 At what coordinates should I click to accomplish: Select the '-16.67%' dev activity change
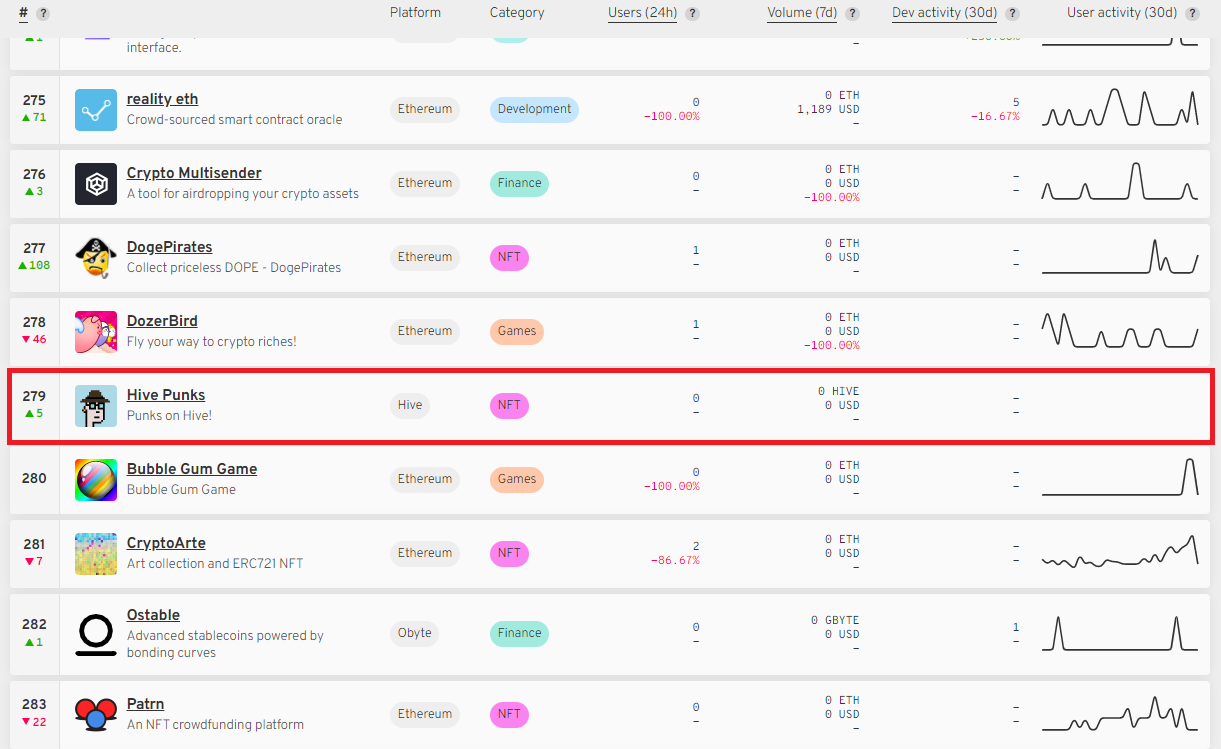(995, 116)
